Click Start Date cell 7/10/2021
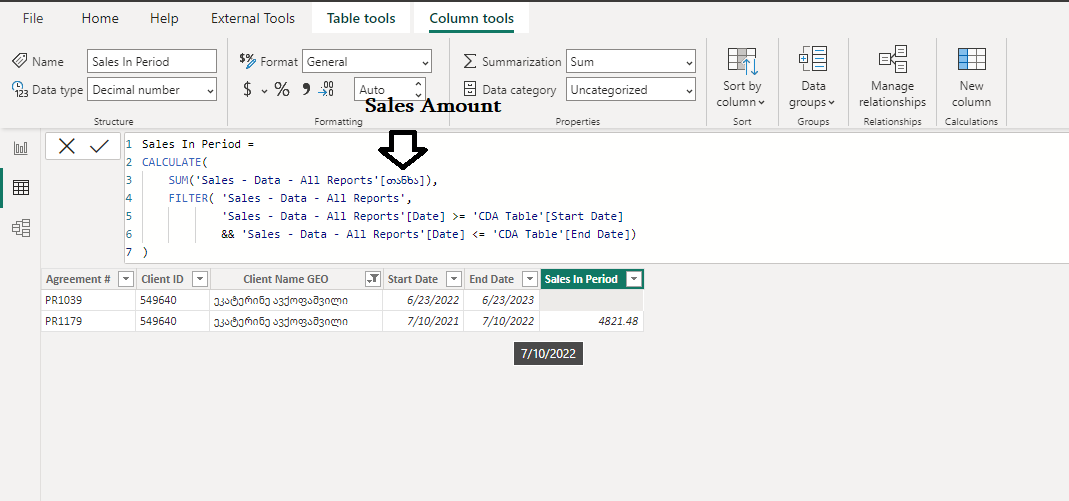The height and width of the screenshot is (501, 1069). [x=423, y=321]
